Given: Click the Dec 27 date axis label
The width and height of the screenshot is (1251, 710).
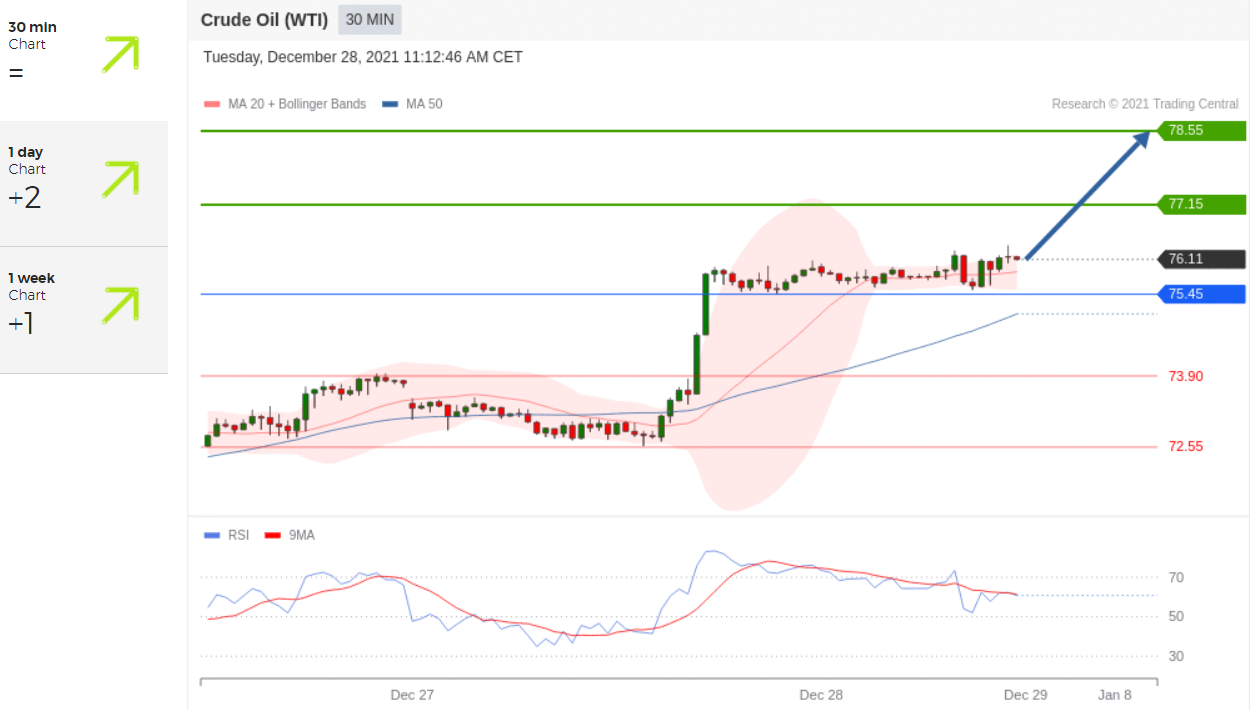Looking at the screenshot, I should click(412, 695).
